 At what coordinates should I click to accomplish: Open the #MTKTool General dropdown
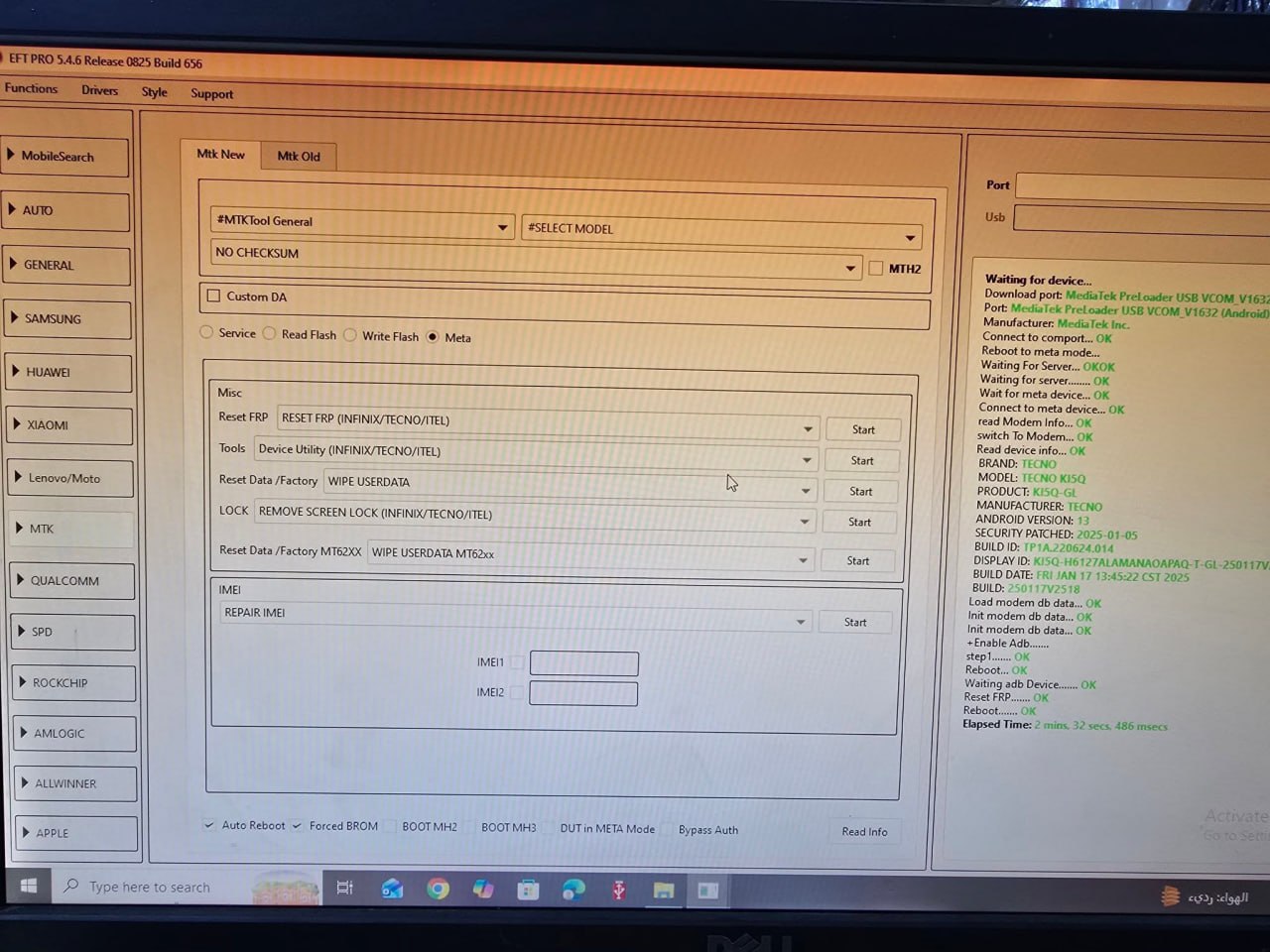pyautogui.click(x=362, y=223)
